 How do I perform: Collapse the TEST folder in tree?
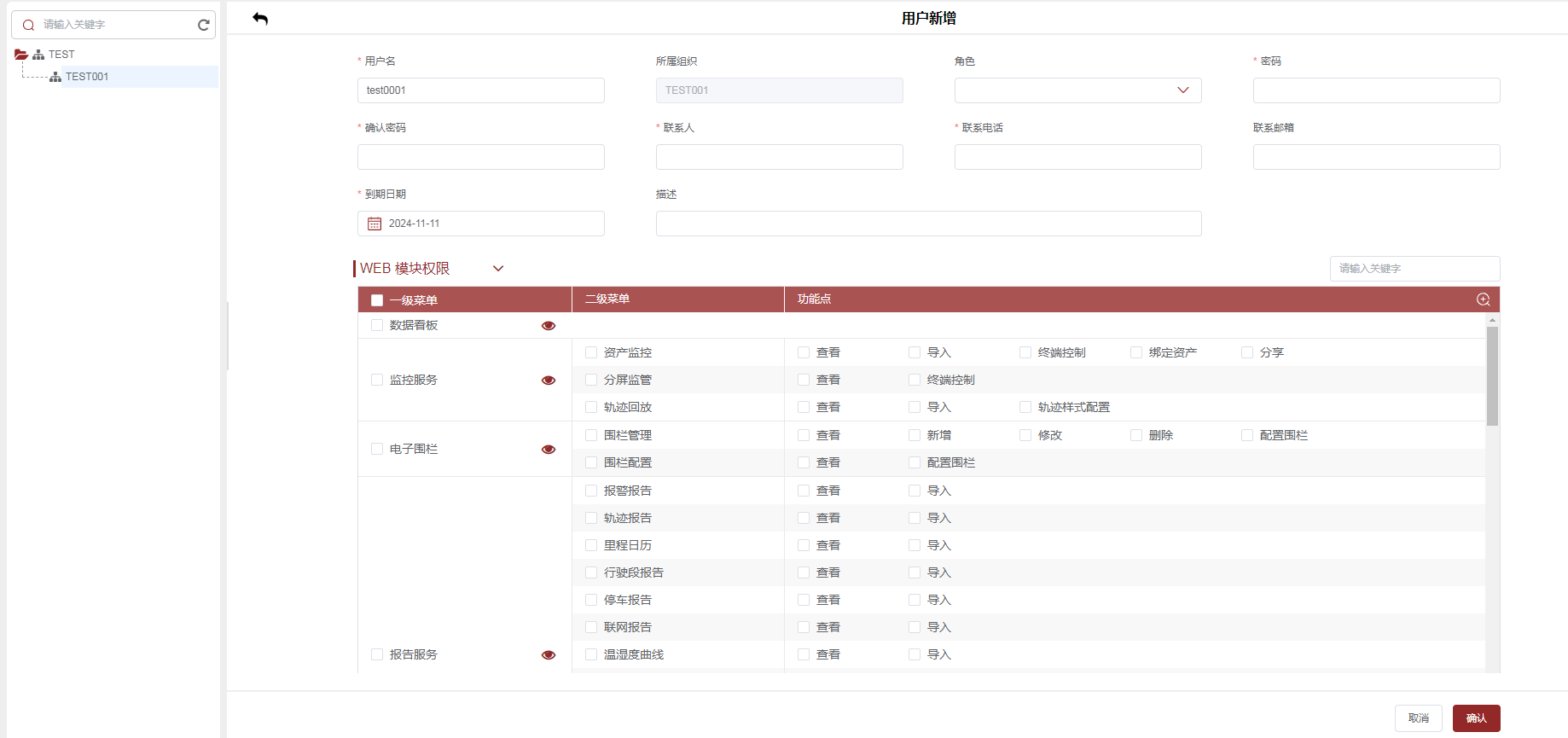click(x=21, y=55)
